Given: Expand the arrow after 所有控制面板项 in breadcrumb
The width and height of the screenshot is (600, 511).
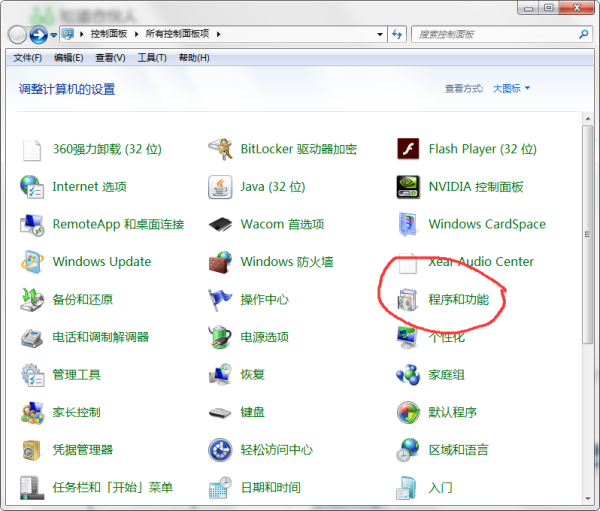Looking at the screenshot, I should pyautogui.click(x=218, y=34).
